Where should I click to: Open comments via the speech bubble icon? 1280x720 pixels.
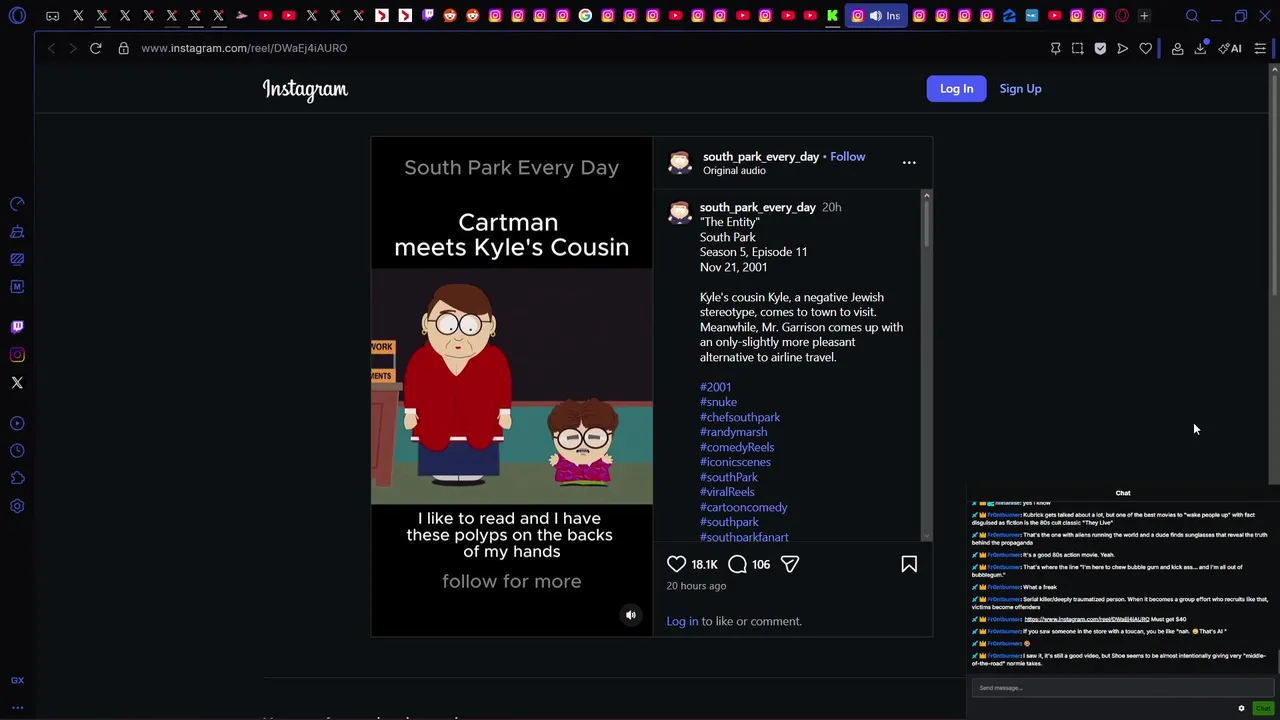737,564
